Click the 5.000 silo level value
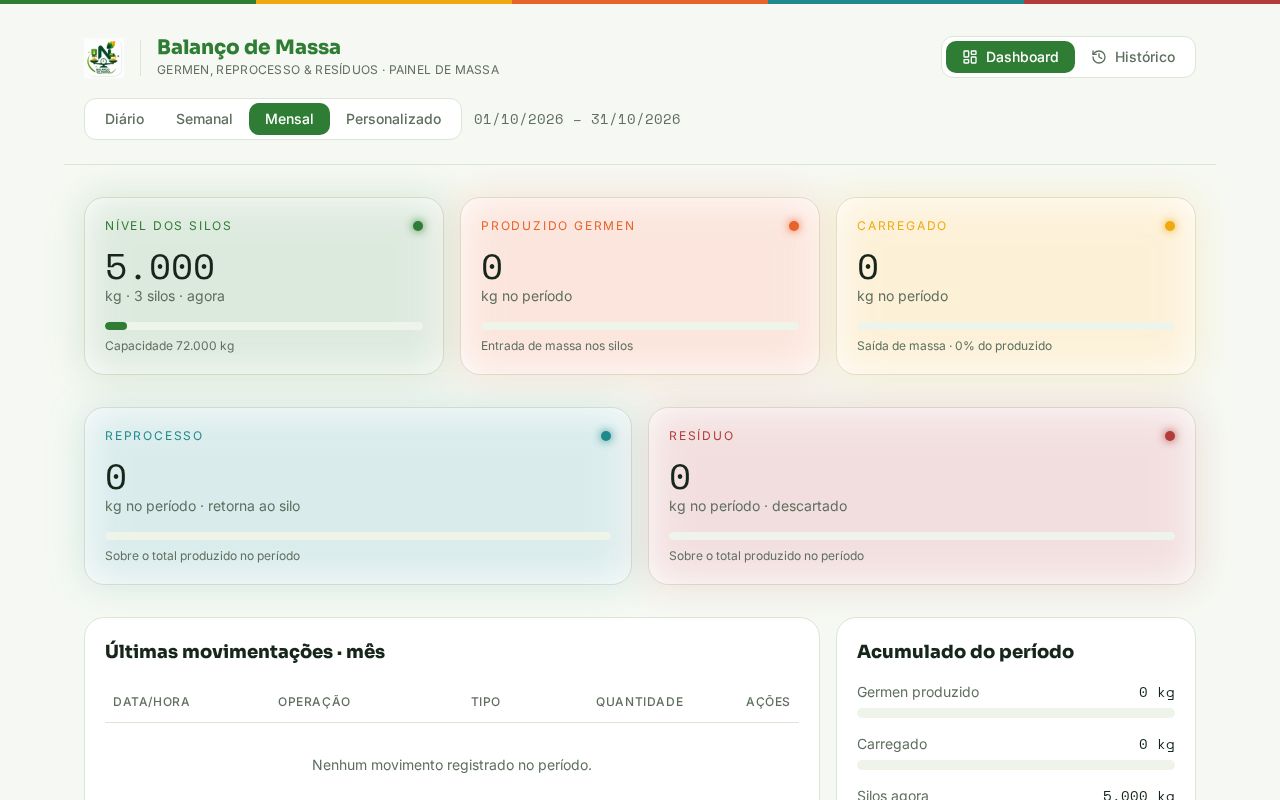Screen dimensions: 1280x800 160,267
